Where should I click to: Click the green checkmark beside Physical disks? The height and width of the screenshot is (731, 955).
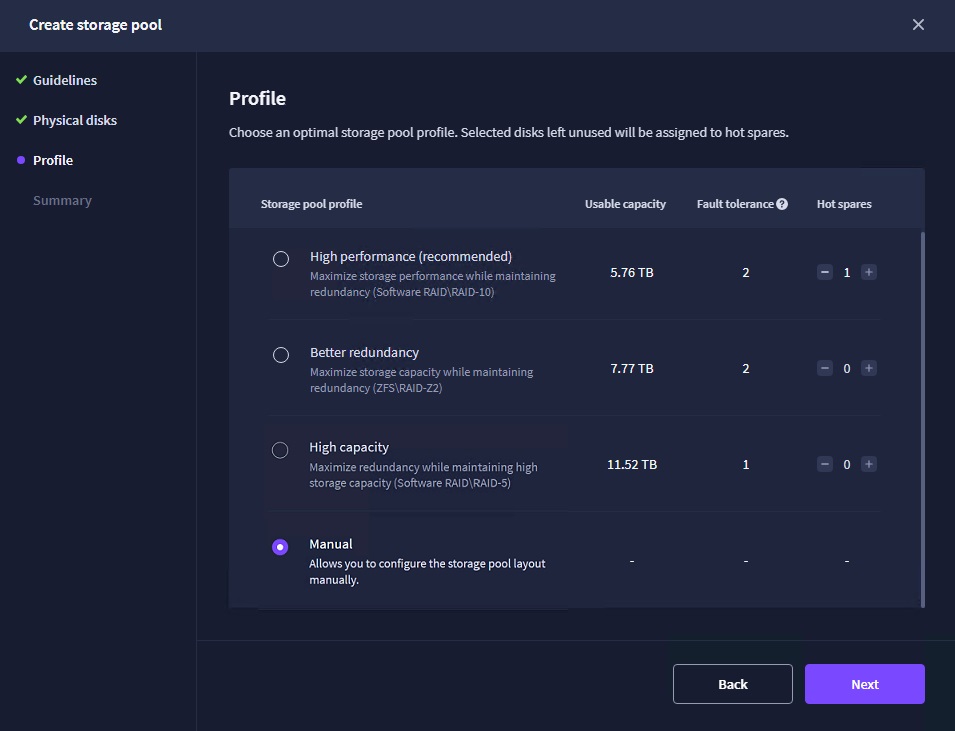pyautogui.click(x=21, y=120)
